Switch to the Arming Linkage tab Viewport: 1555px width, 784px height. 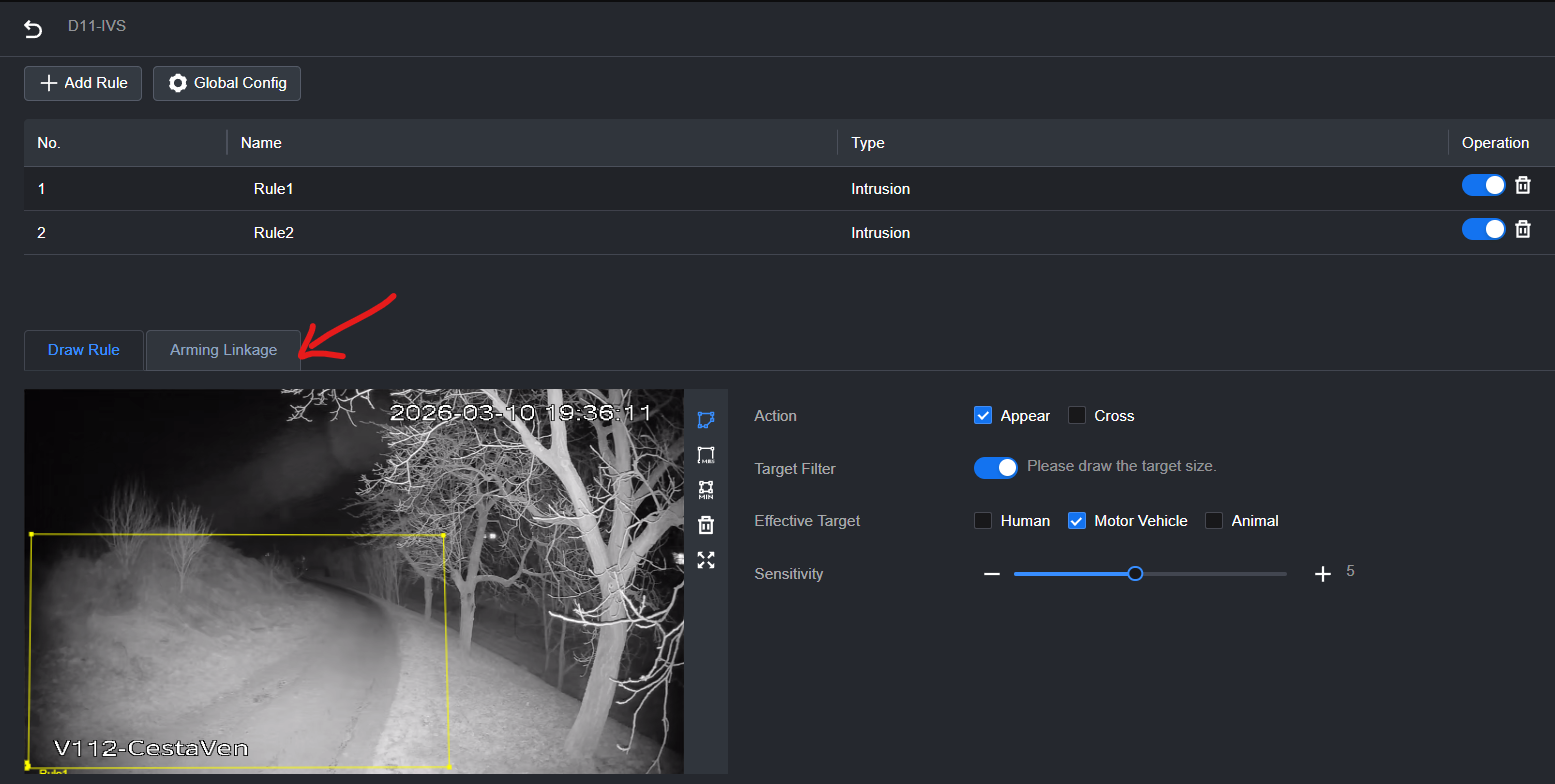[223, 350]
